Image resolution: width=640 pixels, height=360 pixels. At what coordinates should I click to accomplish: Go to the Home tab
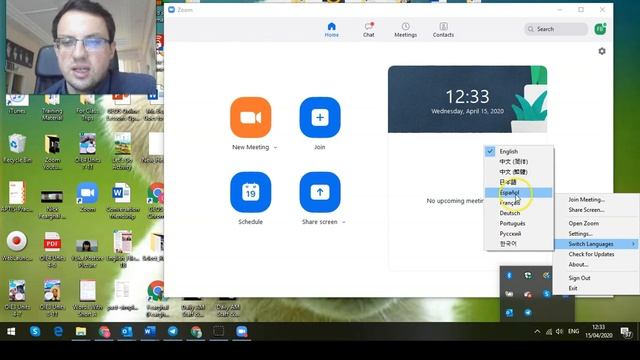point(331,30)
